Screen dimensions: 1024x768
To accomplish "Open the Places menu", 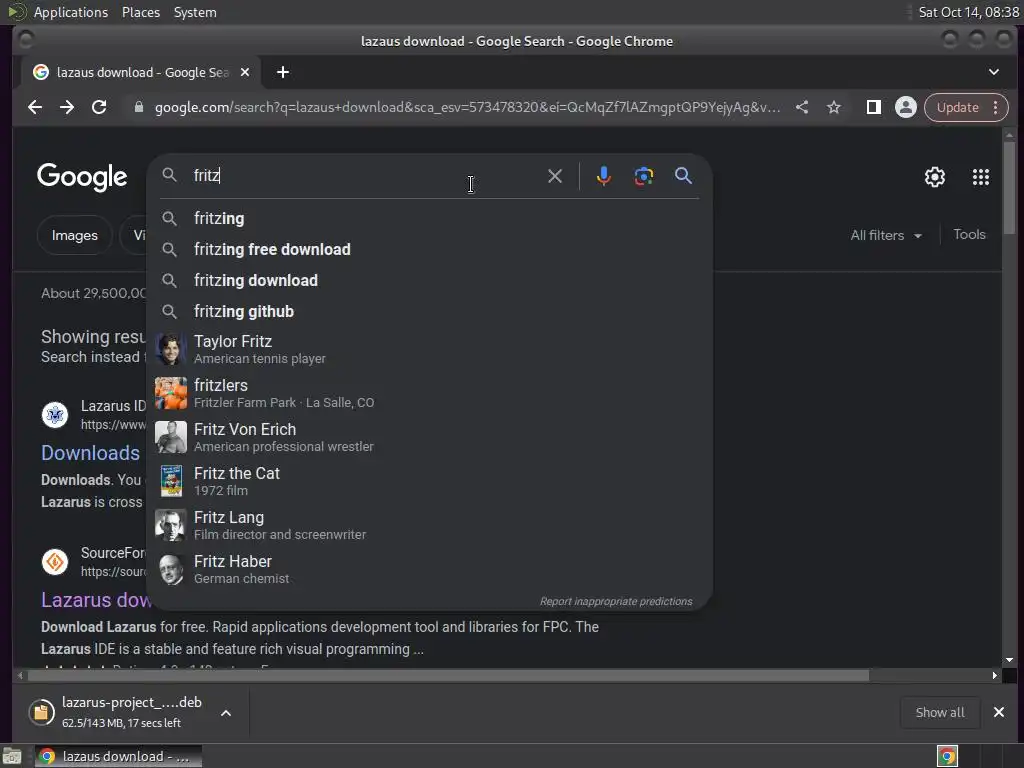I will click(140, 12).
